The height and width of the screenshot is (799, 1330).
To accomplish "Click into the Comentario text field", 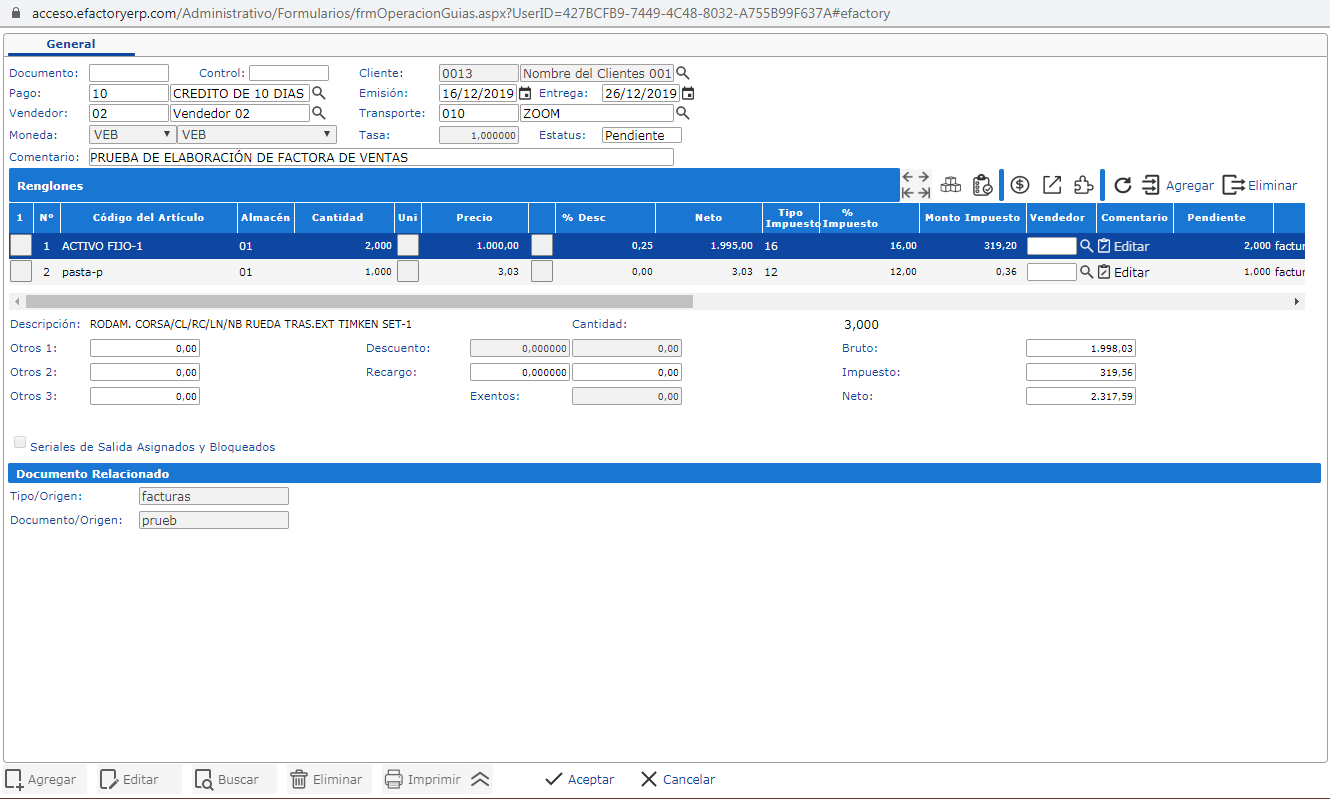I will [x=381, y=157].
